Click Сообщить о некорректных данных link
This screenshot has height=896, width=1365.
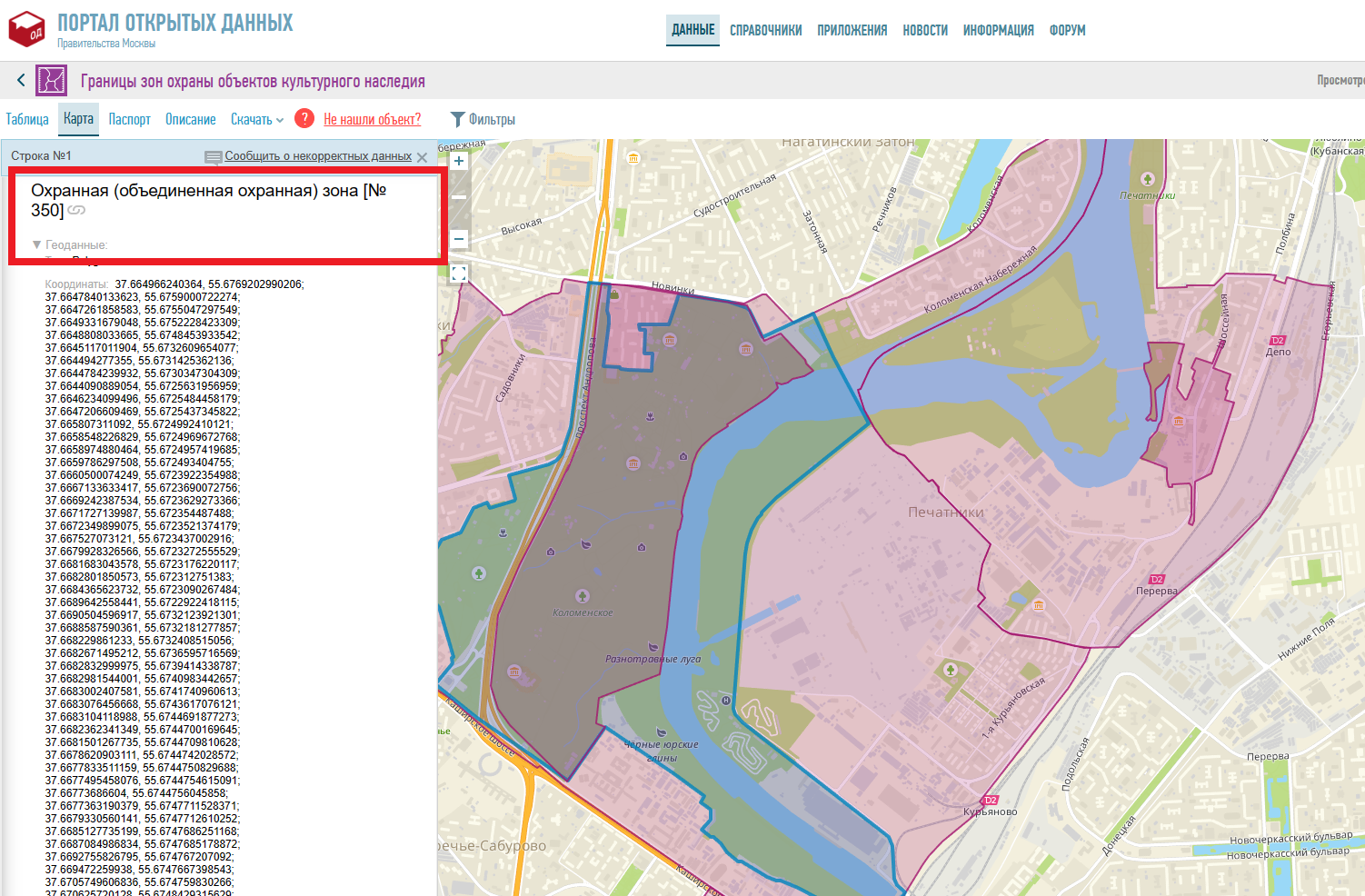tap(317, 156)
